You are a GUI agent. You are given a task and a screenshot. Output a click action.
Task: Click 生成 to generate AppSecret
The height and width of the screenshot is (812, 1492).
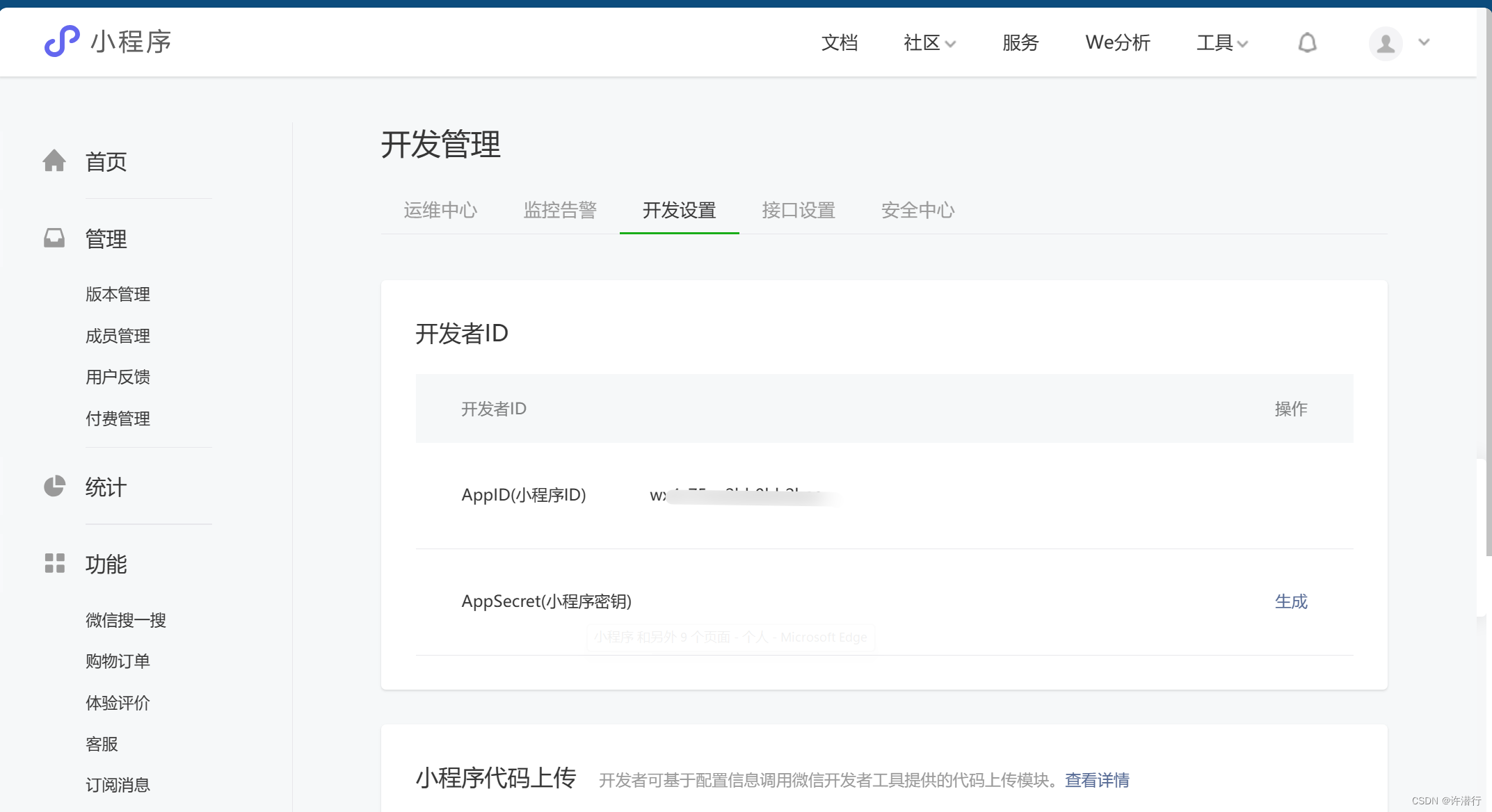pos(1290,601)
